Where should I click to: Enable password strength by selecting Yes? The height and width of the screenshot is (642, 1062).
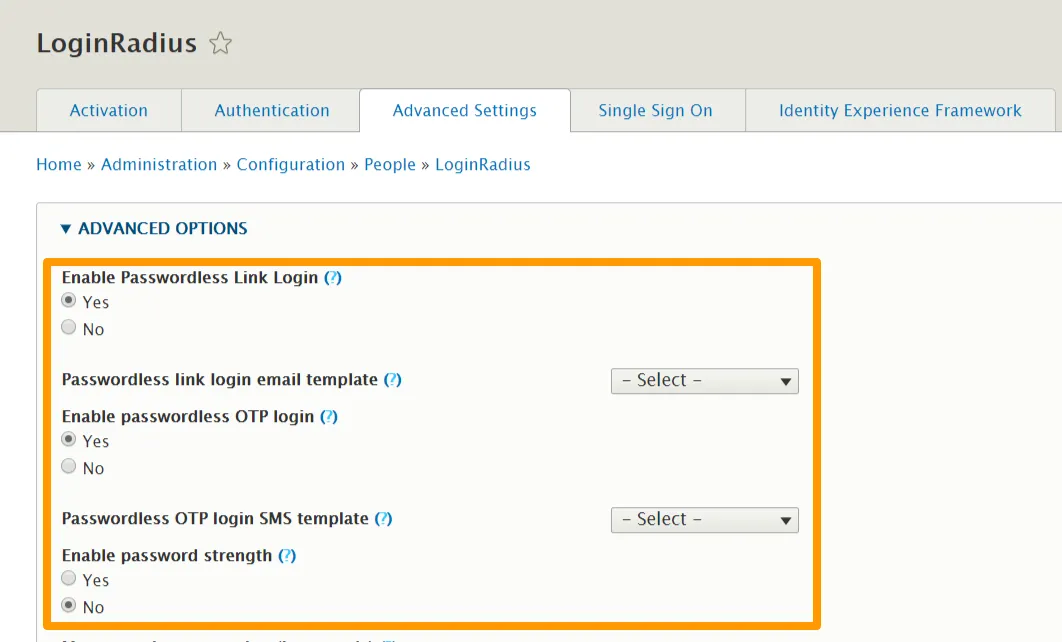[x=69, y=579]
